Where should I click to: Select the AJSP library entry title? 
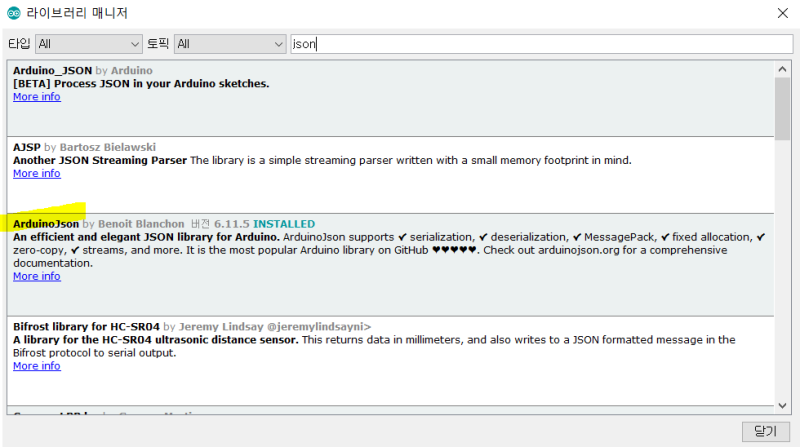[x=27, y=147]
